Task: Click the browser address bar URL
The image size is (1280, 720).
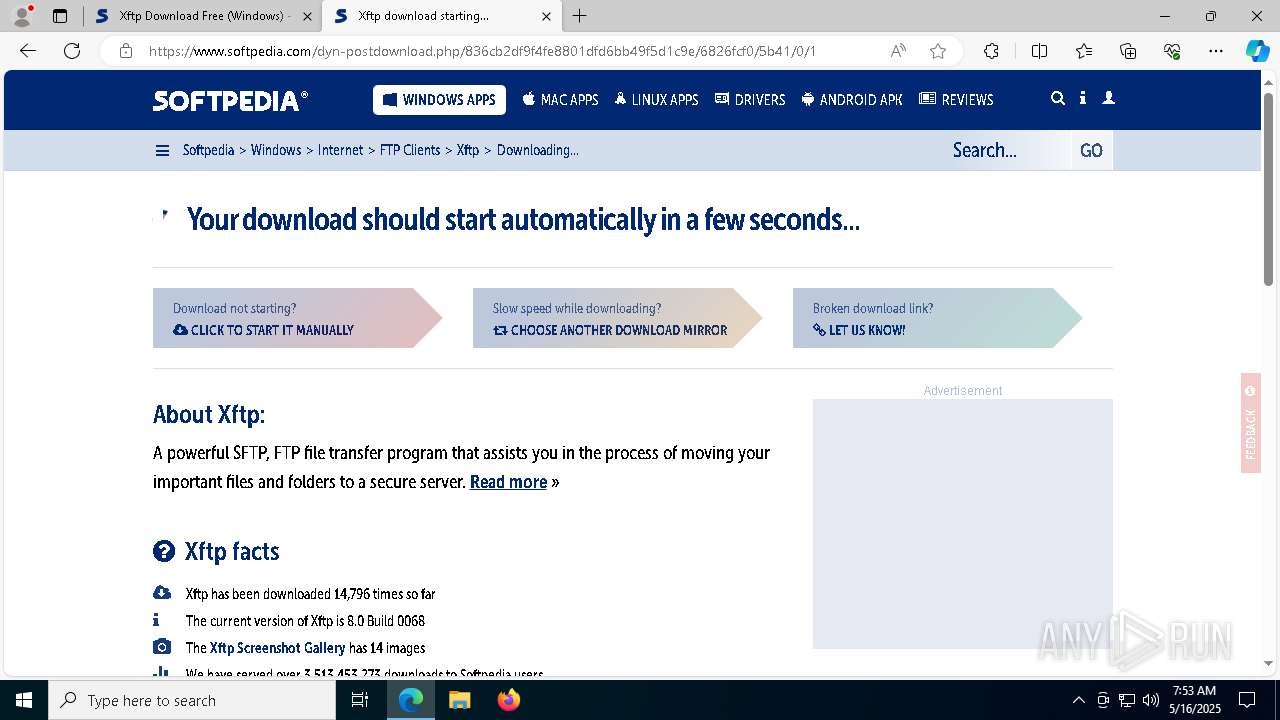Action: pos(482,51)
